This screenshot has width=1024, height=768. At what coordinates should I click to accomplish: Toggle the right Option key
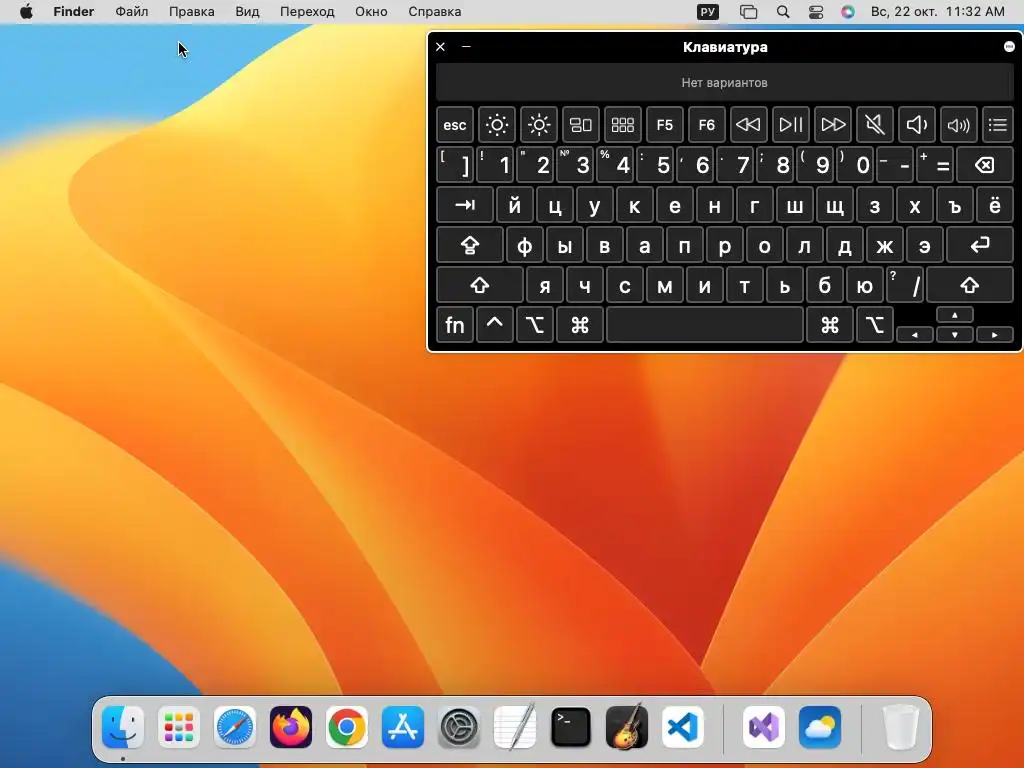tap(875, 325)
